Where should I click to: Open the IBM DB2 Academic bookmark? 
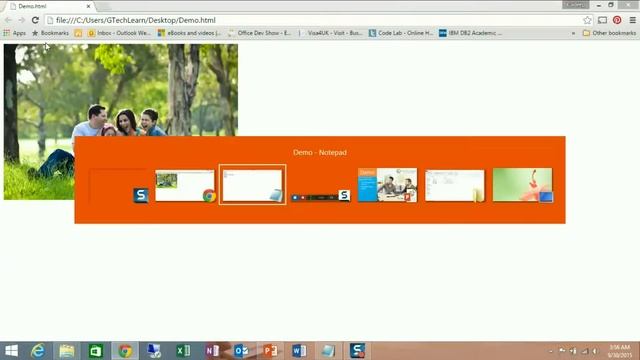(471, 33)
